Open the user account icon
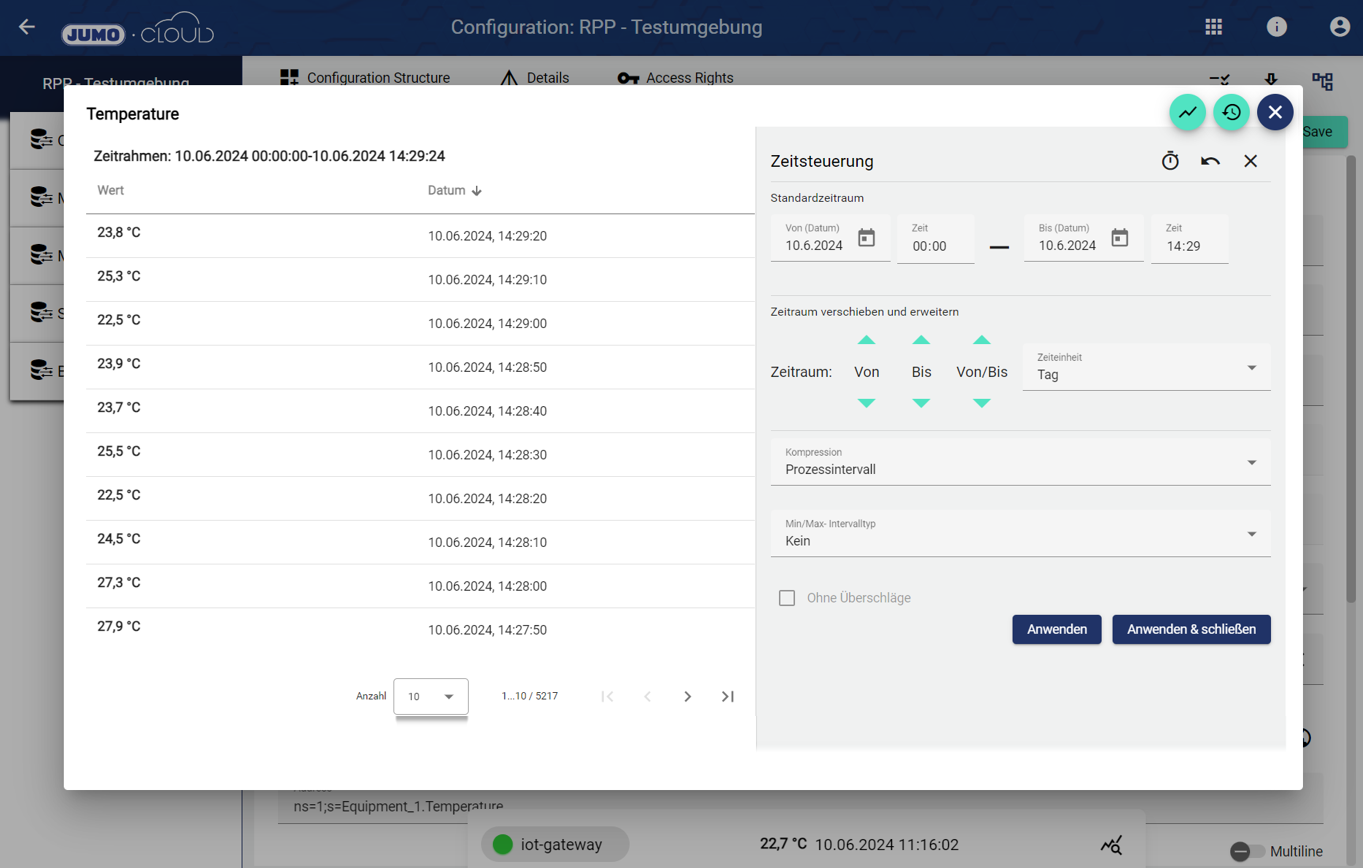This screenshot has height=868, width=1363. [x=1339, y=27]
